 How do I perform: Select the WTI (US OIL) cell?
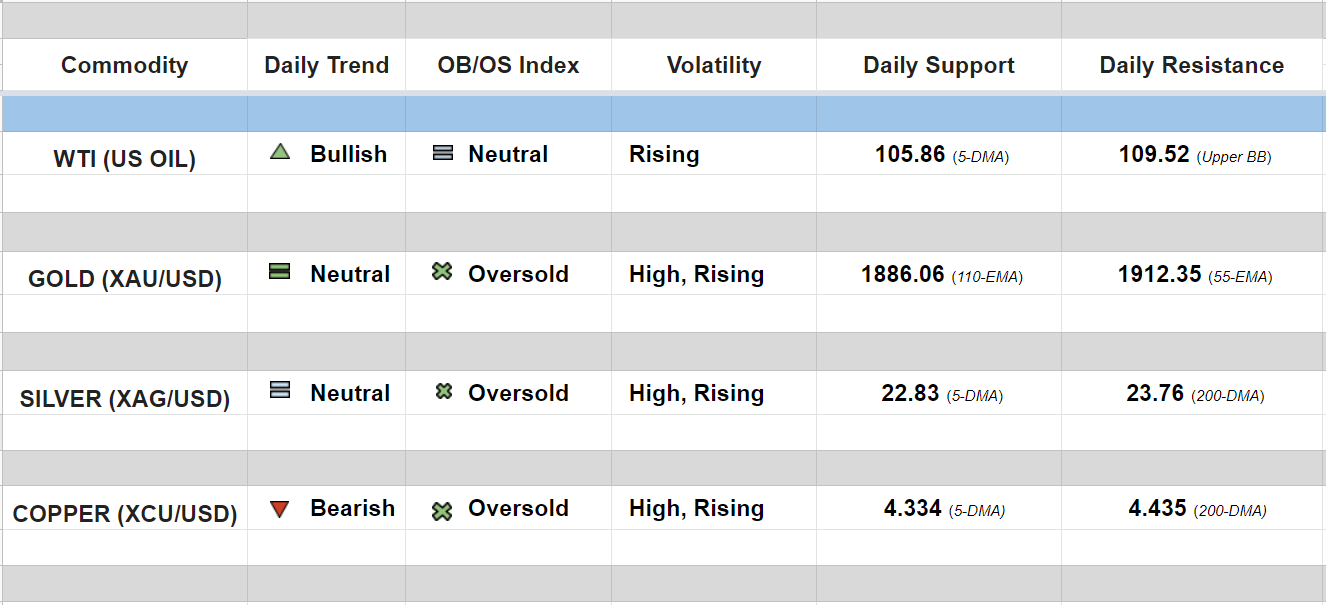(x=124, y=159)
